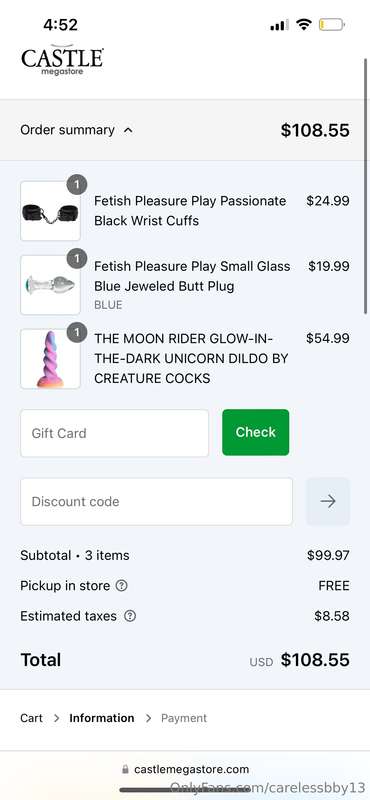The height and width of the screenshot is (800, 370).
Task: Focus the Gift Card input field
Action: (114, 433)
